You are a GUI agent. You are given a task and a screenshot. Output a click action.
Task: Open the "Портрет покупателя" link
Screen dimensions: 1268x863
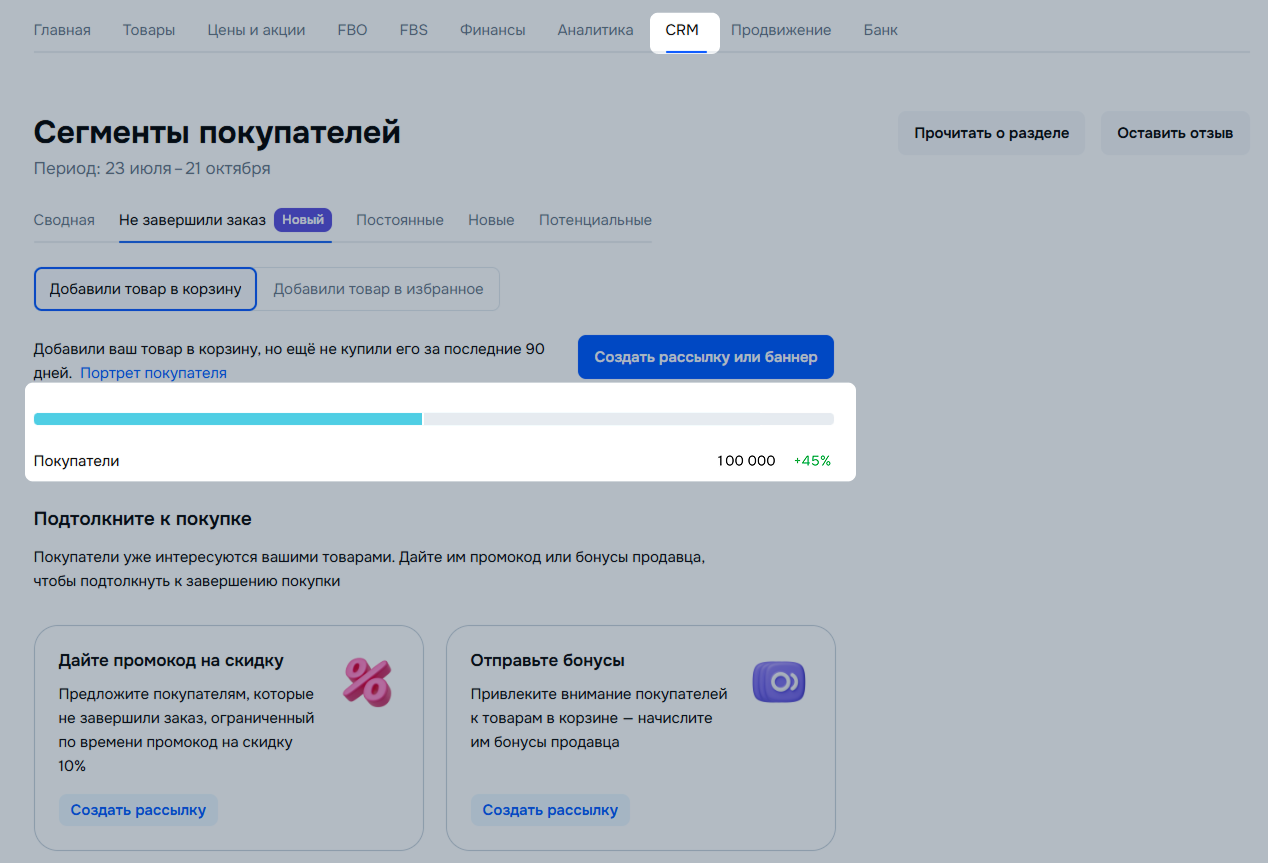pos(153,373)
